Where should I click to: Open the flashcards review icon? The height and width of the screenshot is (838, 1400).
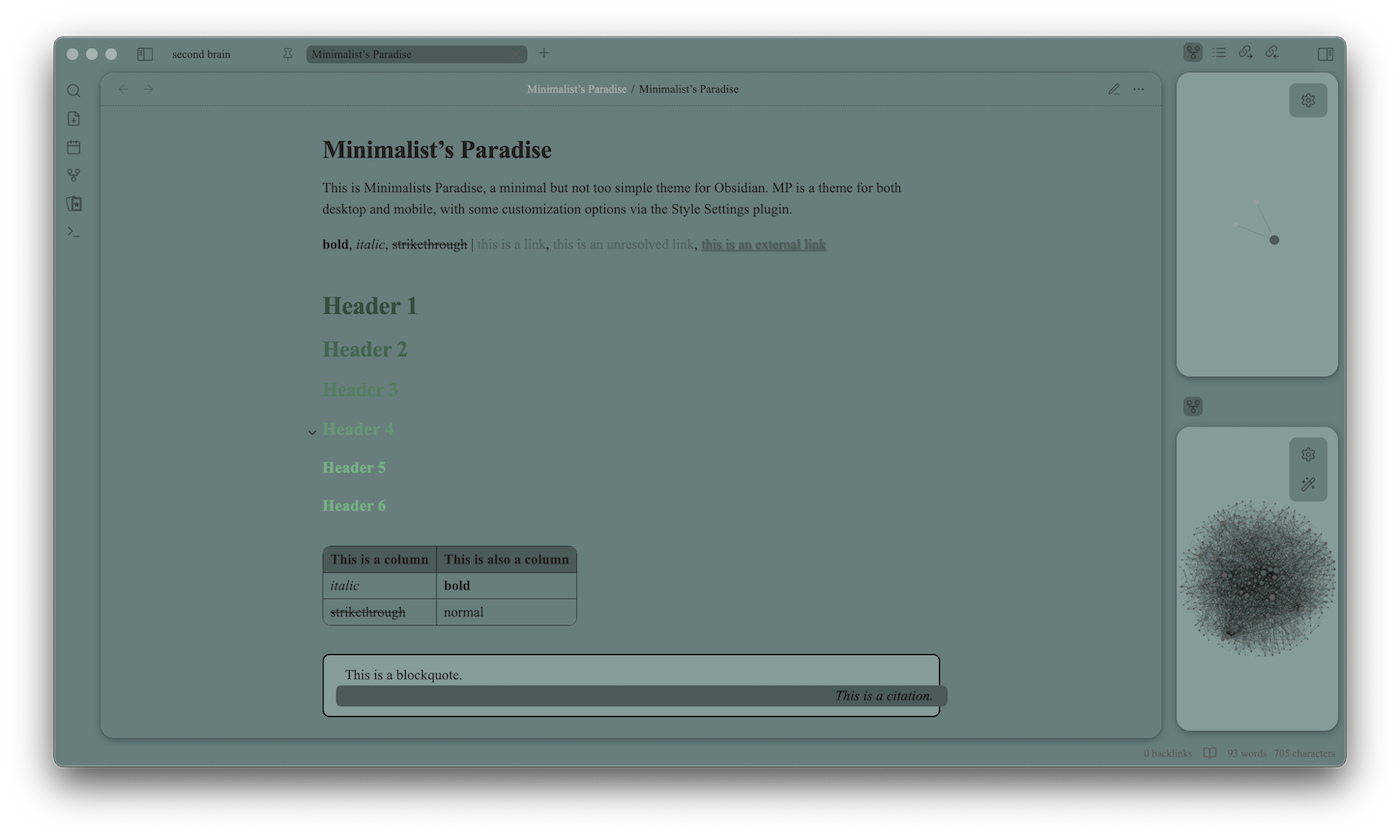(x=73, y=203)
